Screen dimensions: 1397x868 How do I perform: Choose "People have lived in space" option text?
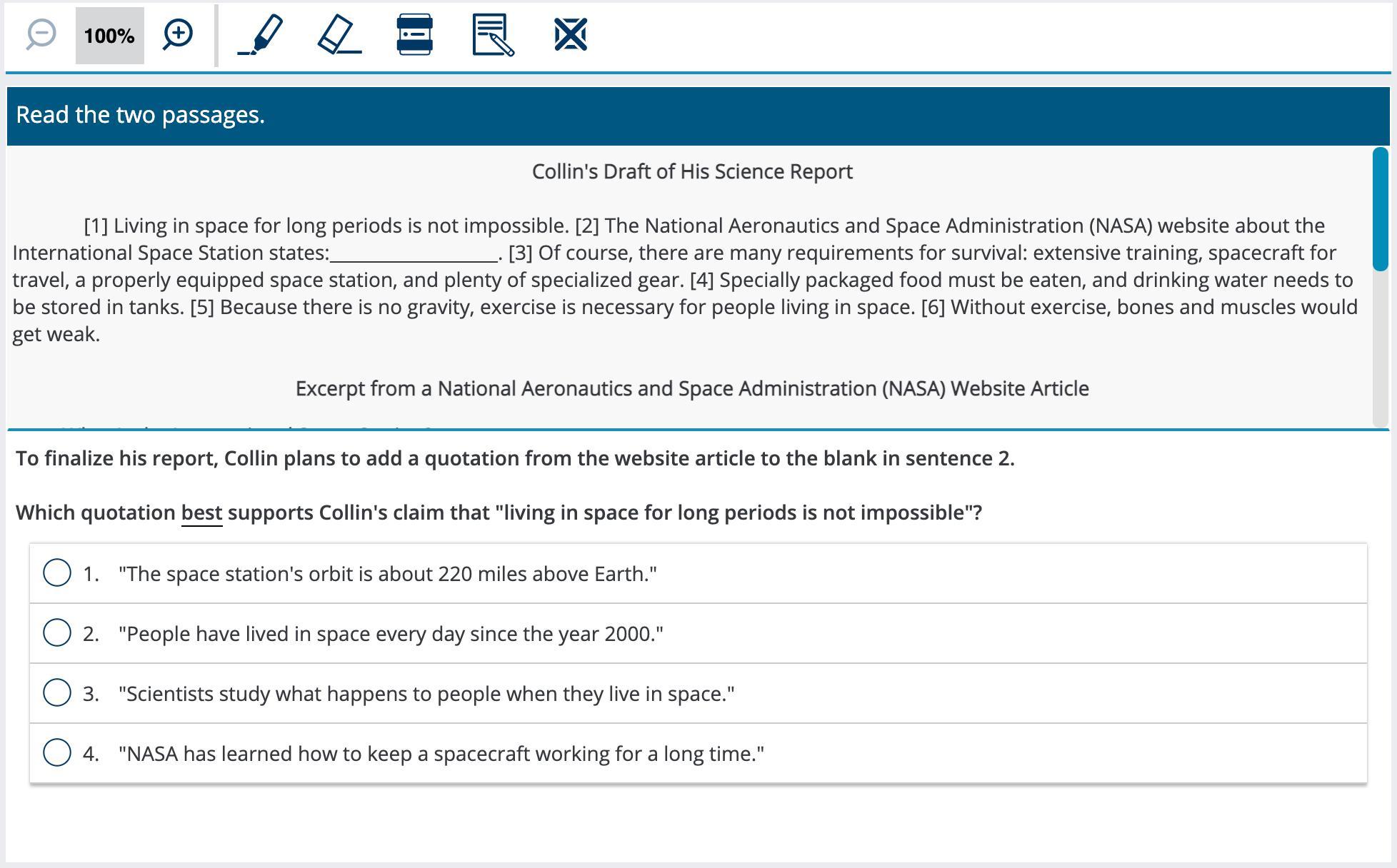[x=391, y=634]
